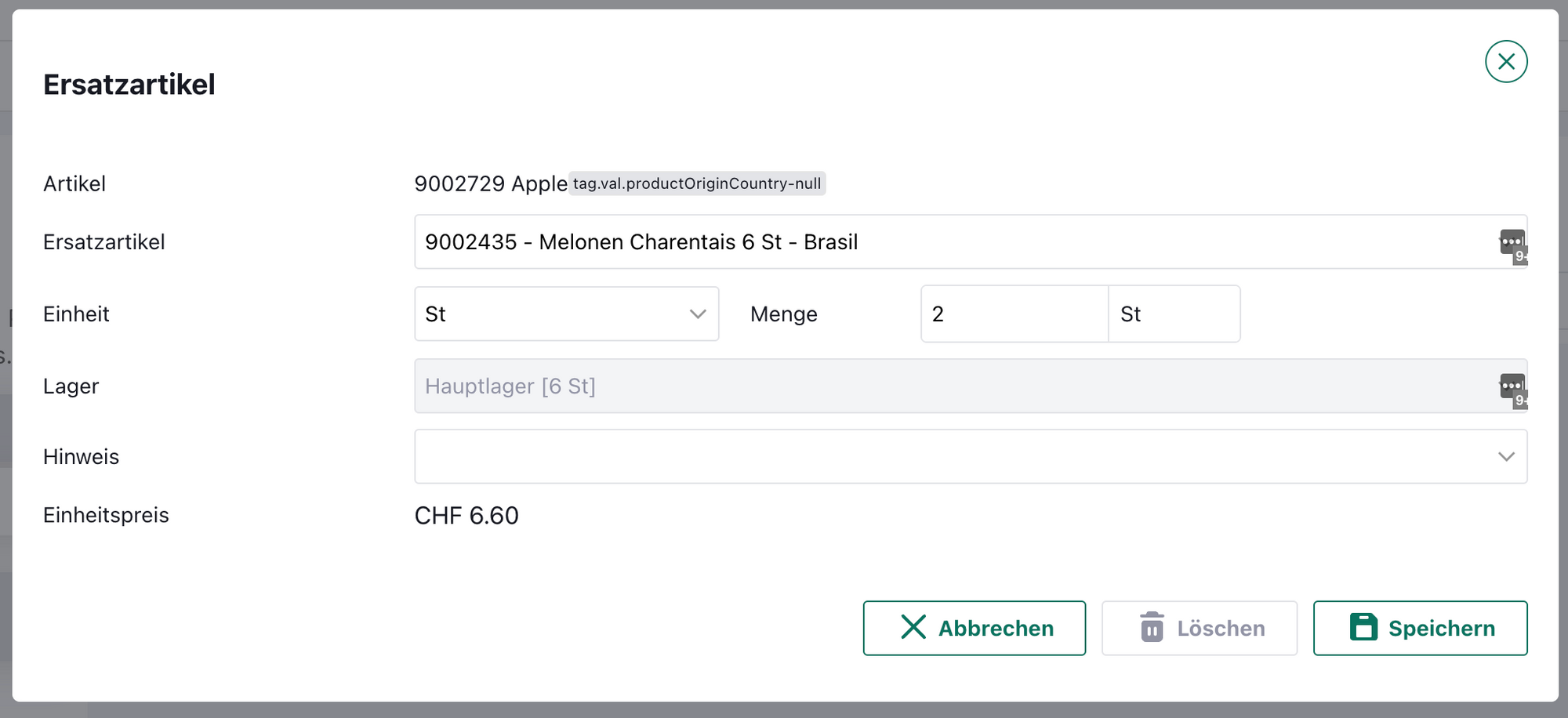The width and height of the screenshot is (1568, 718).
Task: Click the floppy disk icon on Speichern
Action: tap(1363, 628)
